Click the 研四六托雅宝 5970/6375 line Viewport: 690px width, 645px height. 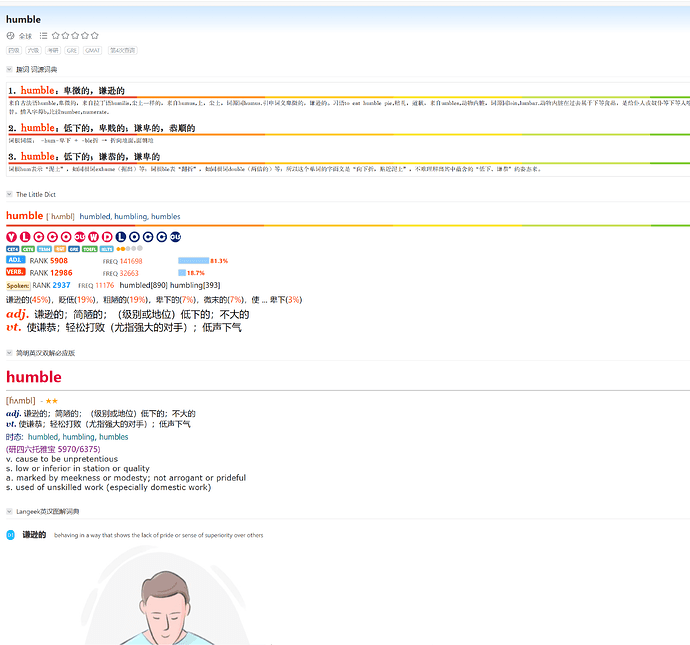[x=53, y=449]
